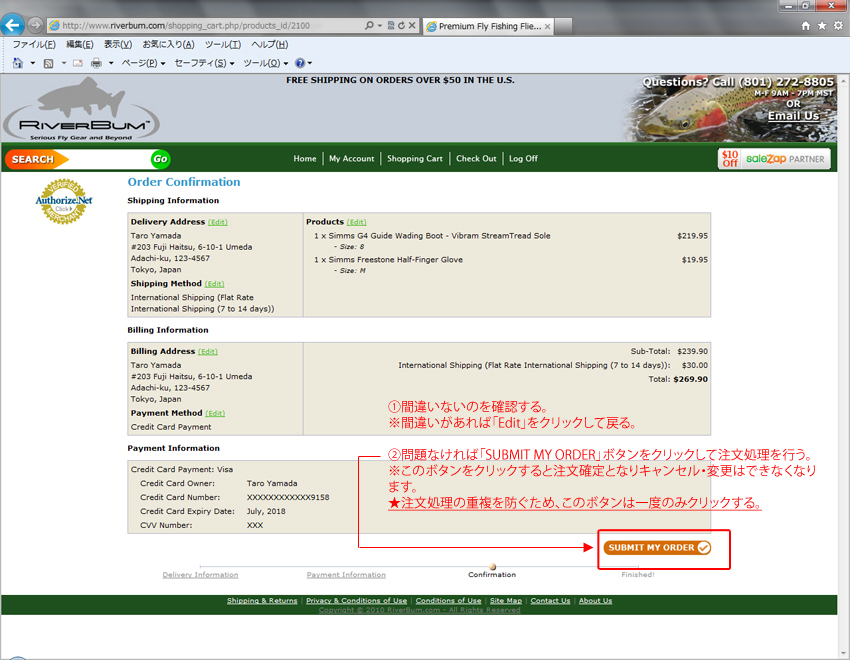This screenshot has width=850, height=660.
Task: Click the Simms G4 Guide Wading Boot item
Action: click(x=432, y=236)
